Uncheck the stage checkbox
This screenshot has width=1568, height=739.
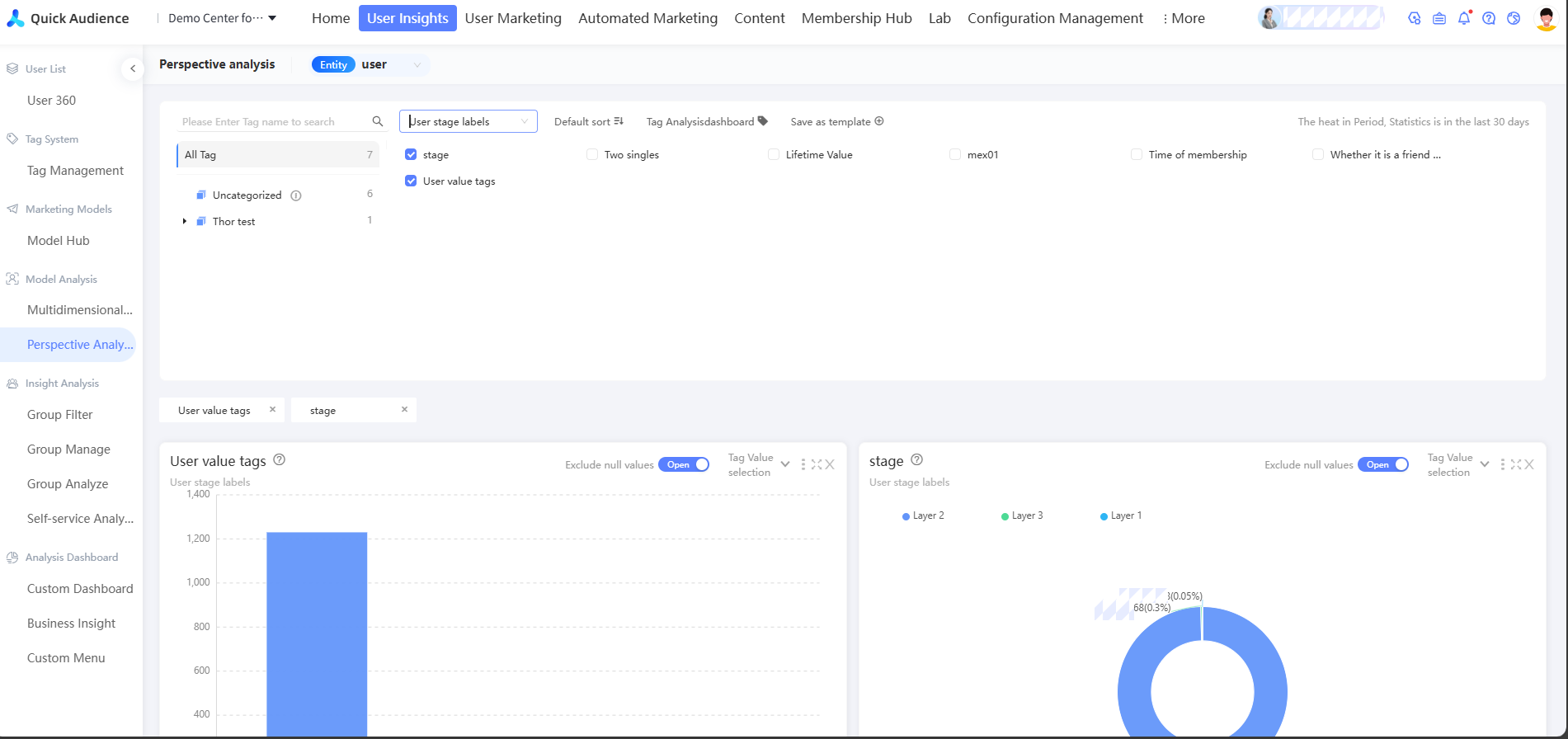tap(411, 154)
